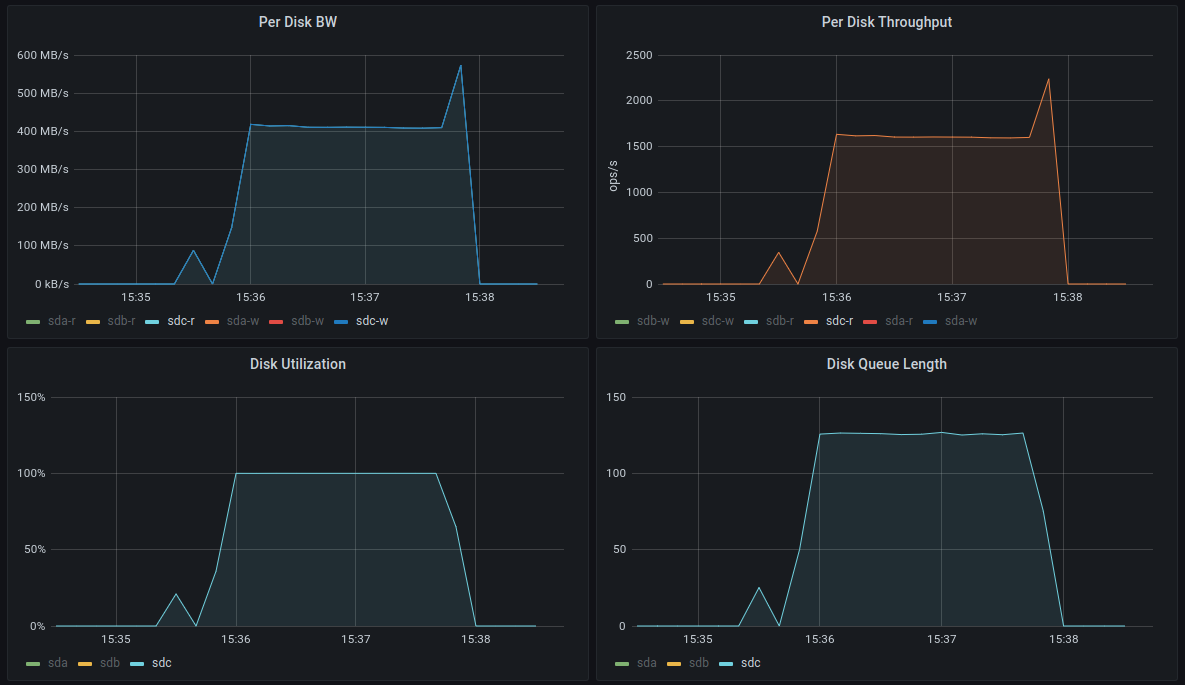Click the sda-r red swatch in Throughput legend
The width and height of the screenshot is (1185, 685).
[x=870, y=322]
